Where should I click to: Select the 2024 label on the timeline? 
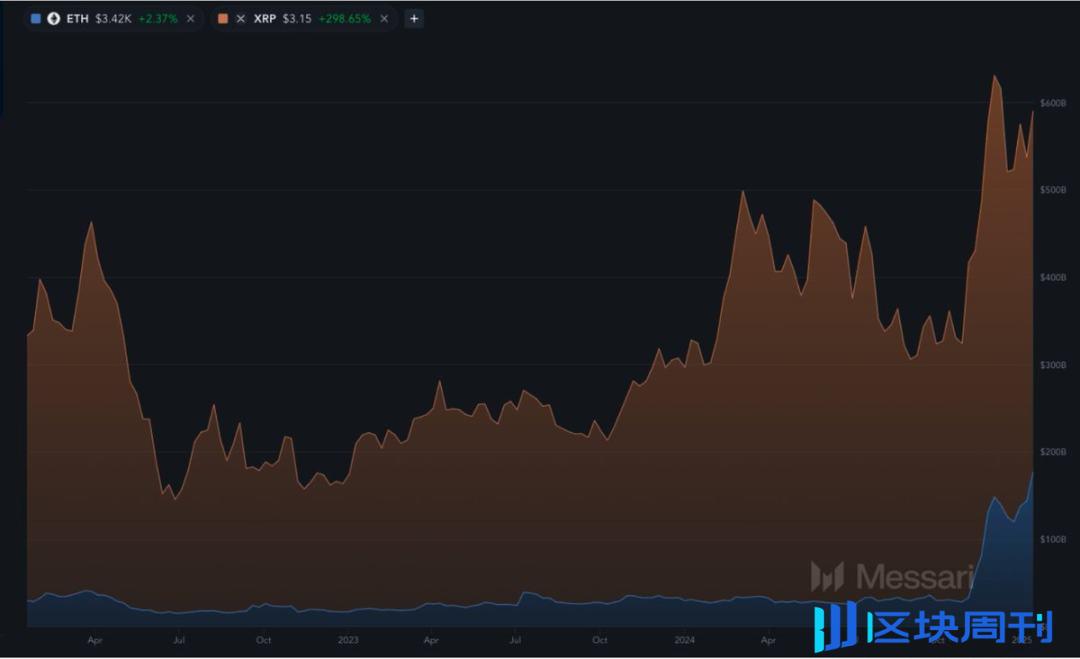pos(686,640)
